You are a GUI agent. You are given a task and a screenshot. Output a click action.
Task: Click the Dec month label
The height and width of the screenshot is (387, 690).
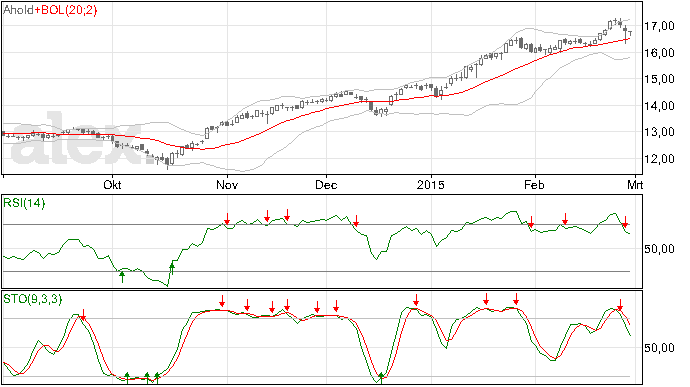[x=326, y=184]
